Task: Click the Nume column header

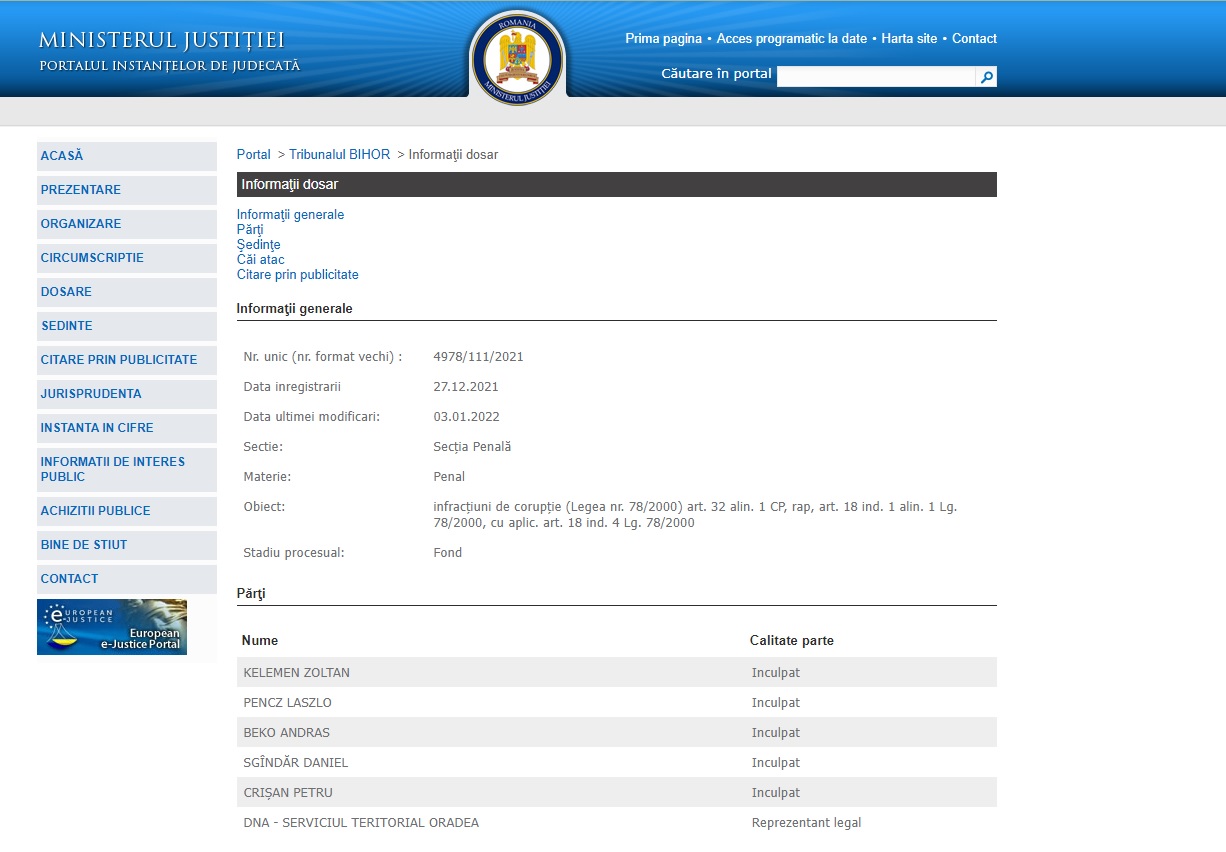Action: point(260,640)
